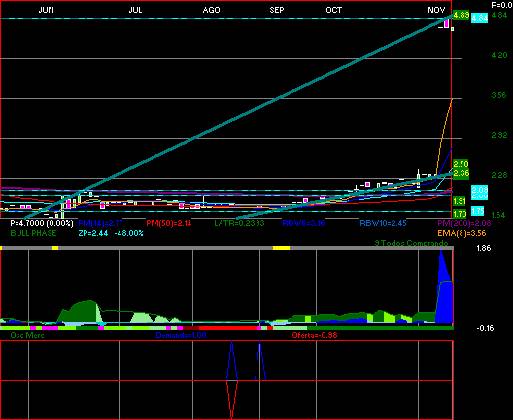Click the Osc Merc oscillator label

27,335
